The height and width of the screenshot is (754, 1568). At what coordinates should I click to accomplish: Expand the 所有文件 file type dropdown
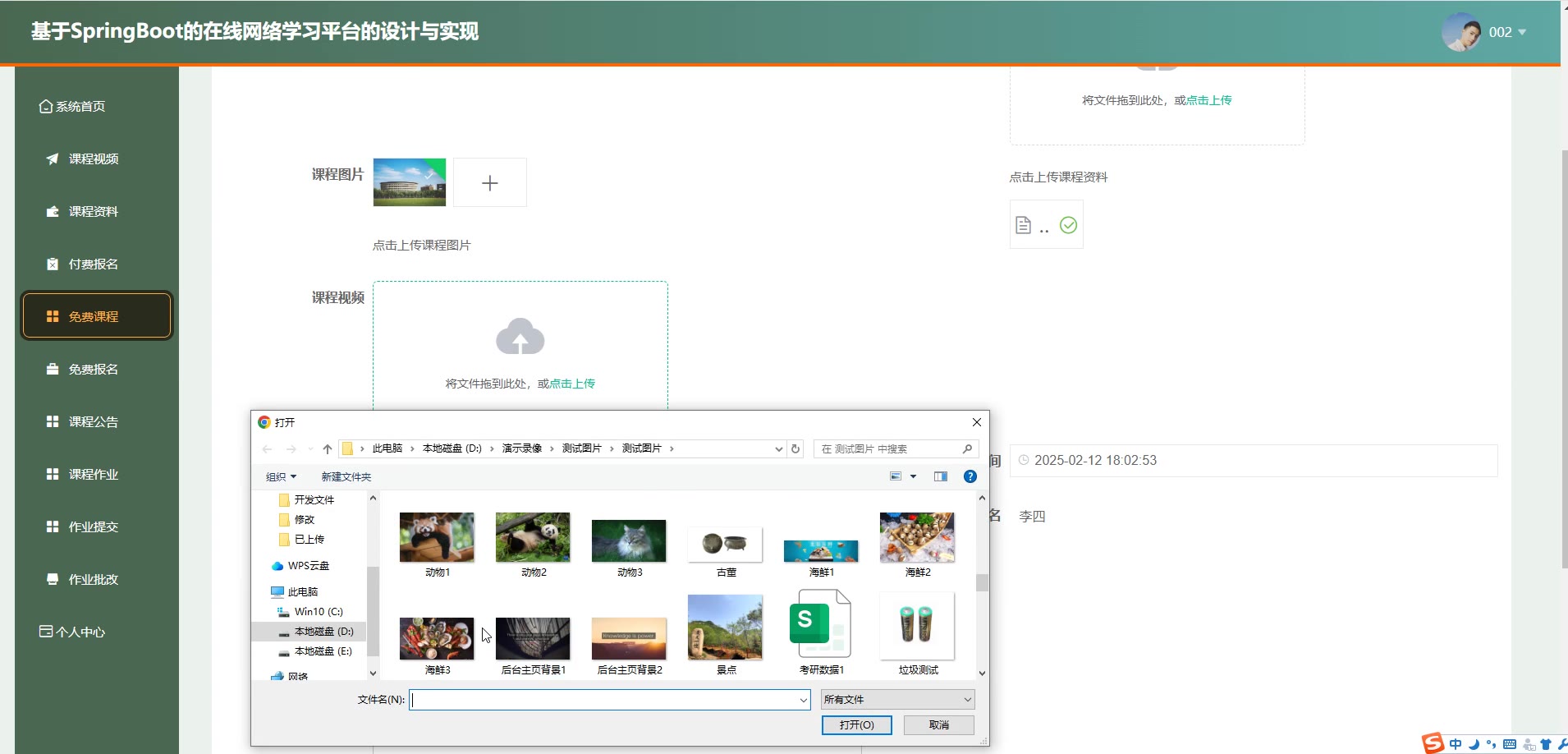(897, 700)
